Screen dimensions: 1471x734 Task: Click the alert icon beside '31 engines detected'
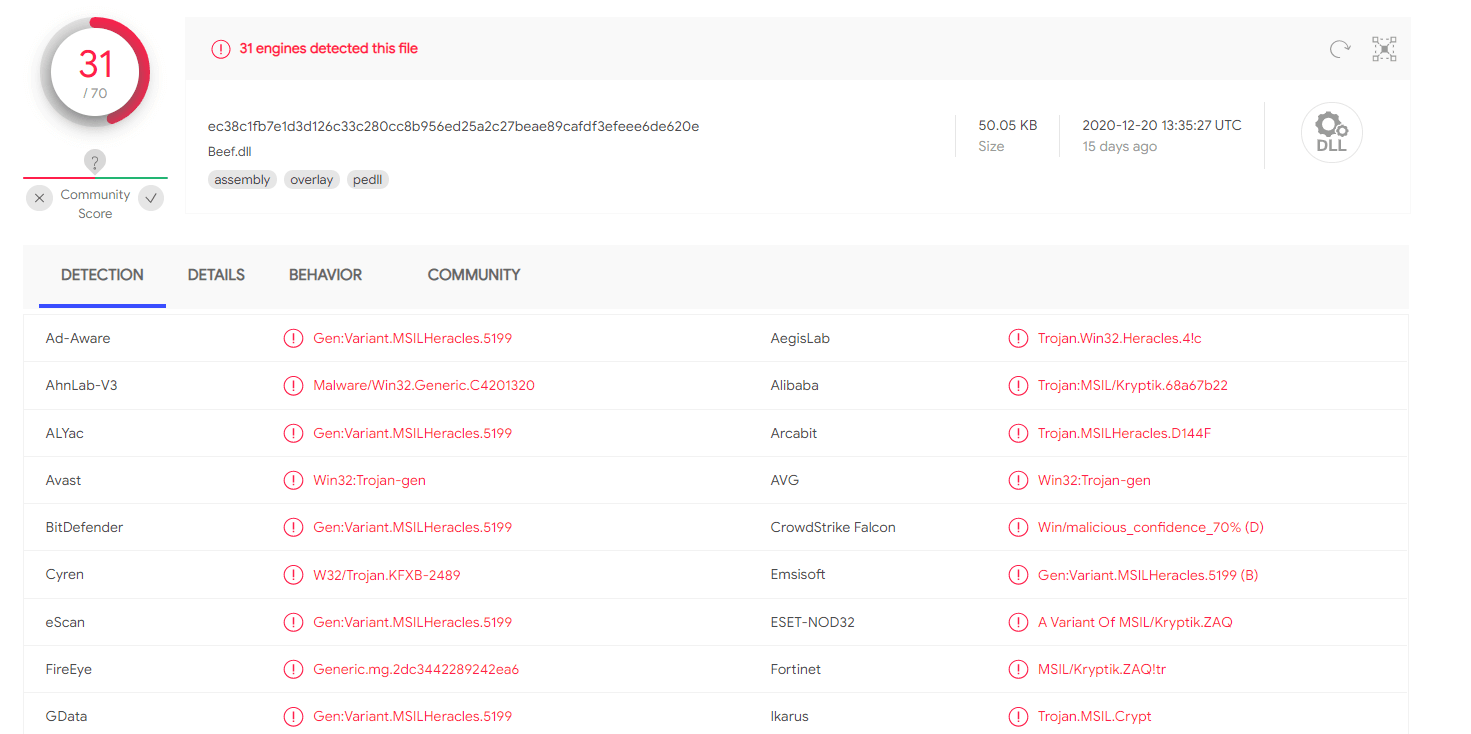[221, 49]
